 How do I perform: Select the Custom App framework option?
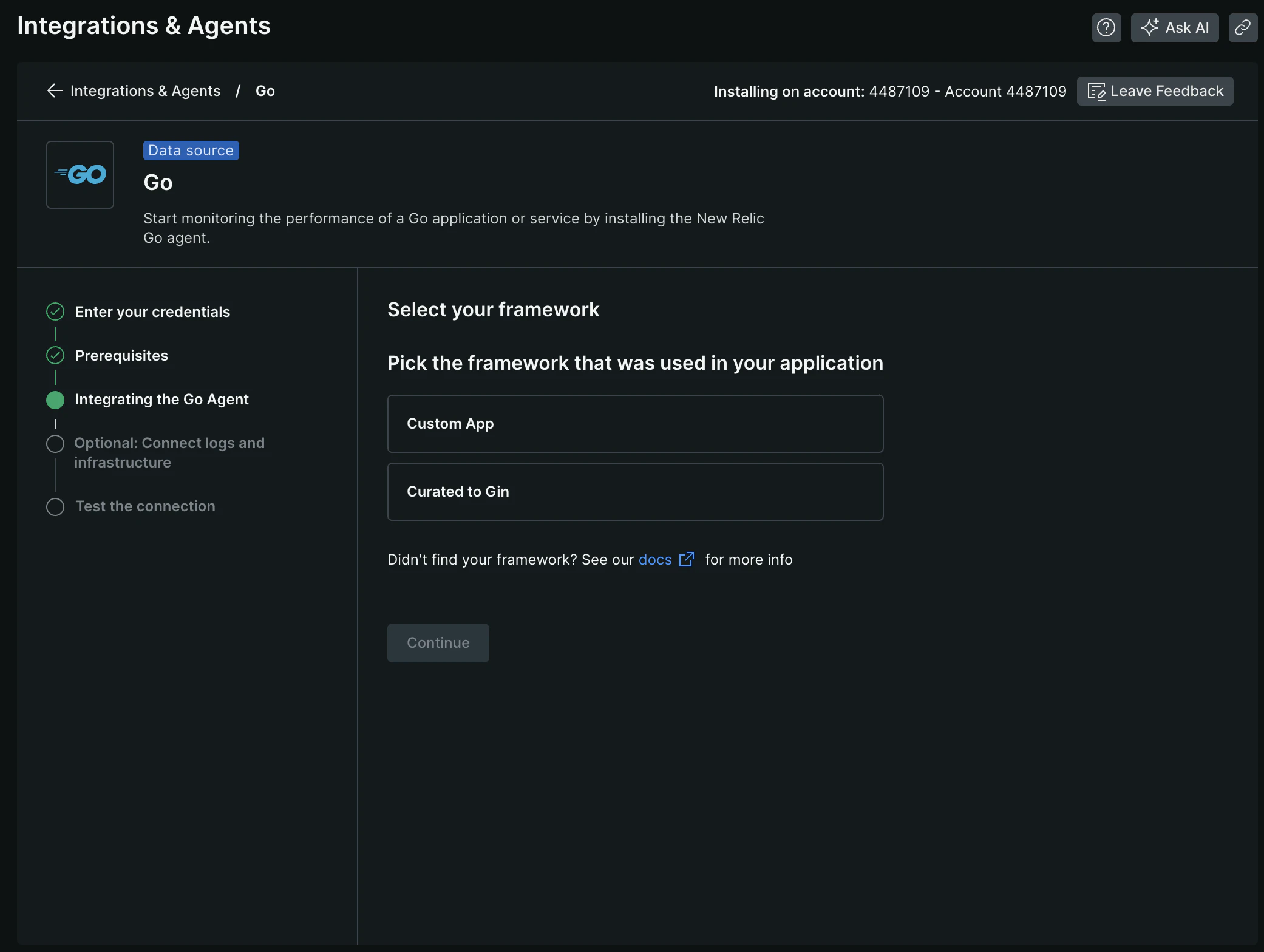coord(635,424)
